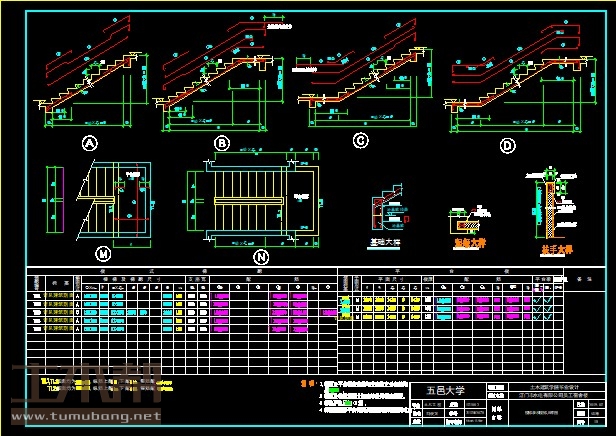Click first magenta cell in stair table
Image resolution: width=616 pixels, height=436 pixels.
[x=221, y=298]
